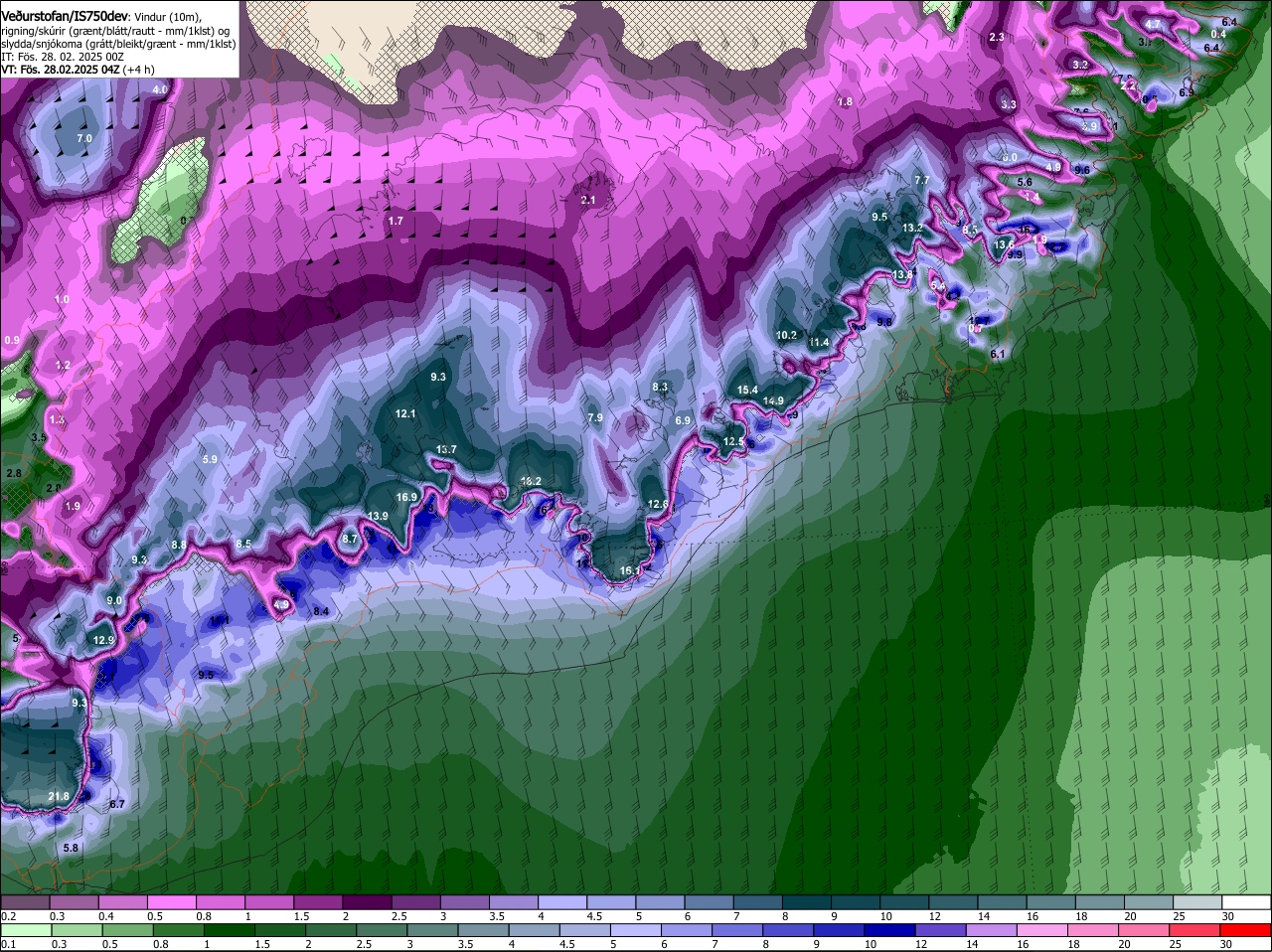Select the 1.8 value on the map
The width and height of the screenshot is (1272, 952).
click(x=845, y=102)
